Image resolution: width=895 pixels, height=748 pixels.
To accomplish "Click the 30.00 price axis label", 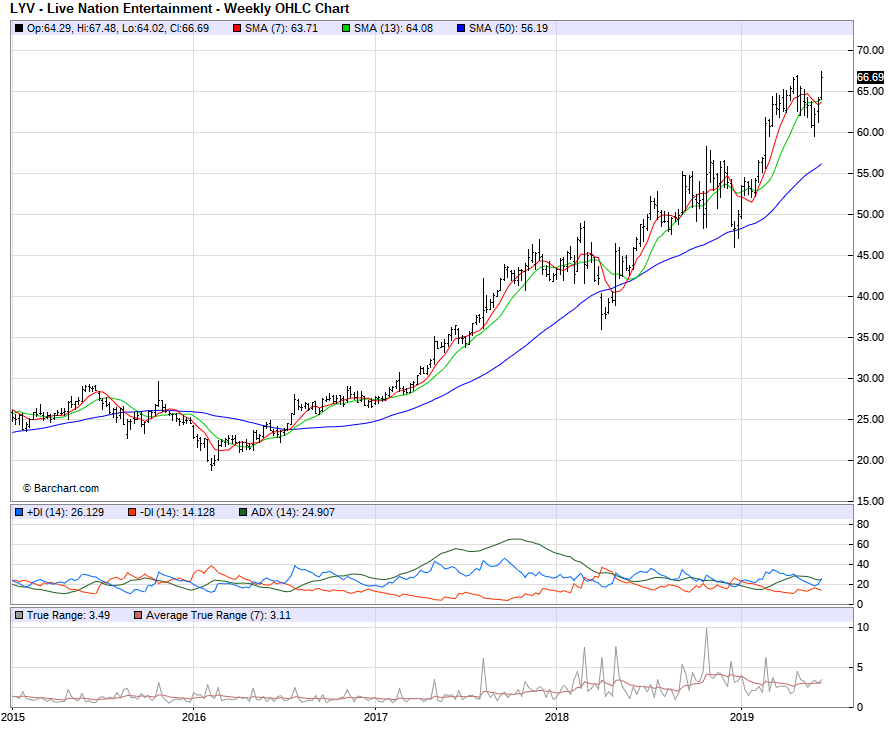I will 870,378.
